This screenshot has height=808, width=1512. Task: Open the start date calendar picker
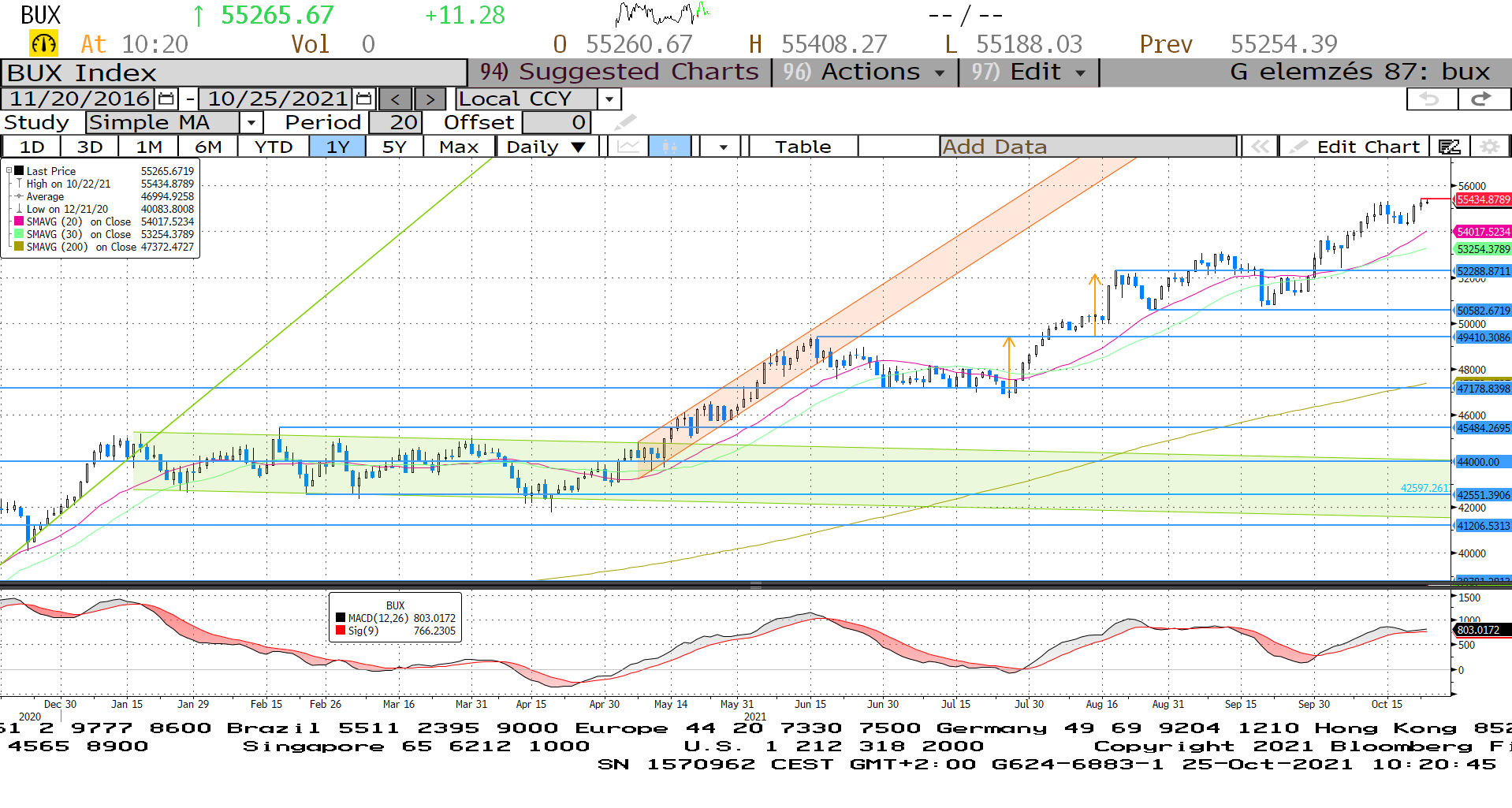[x=166, y=99]
